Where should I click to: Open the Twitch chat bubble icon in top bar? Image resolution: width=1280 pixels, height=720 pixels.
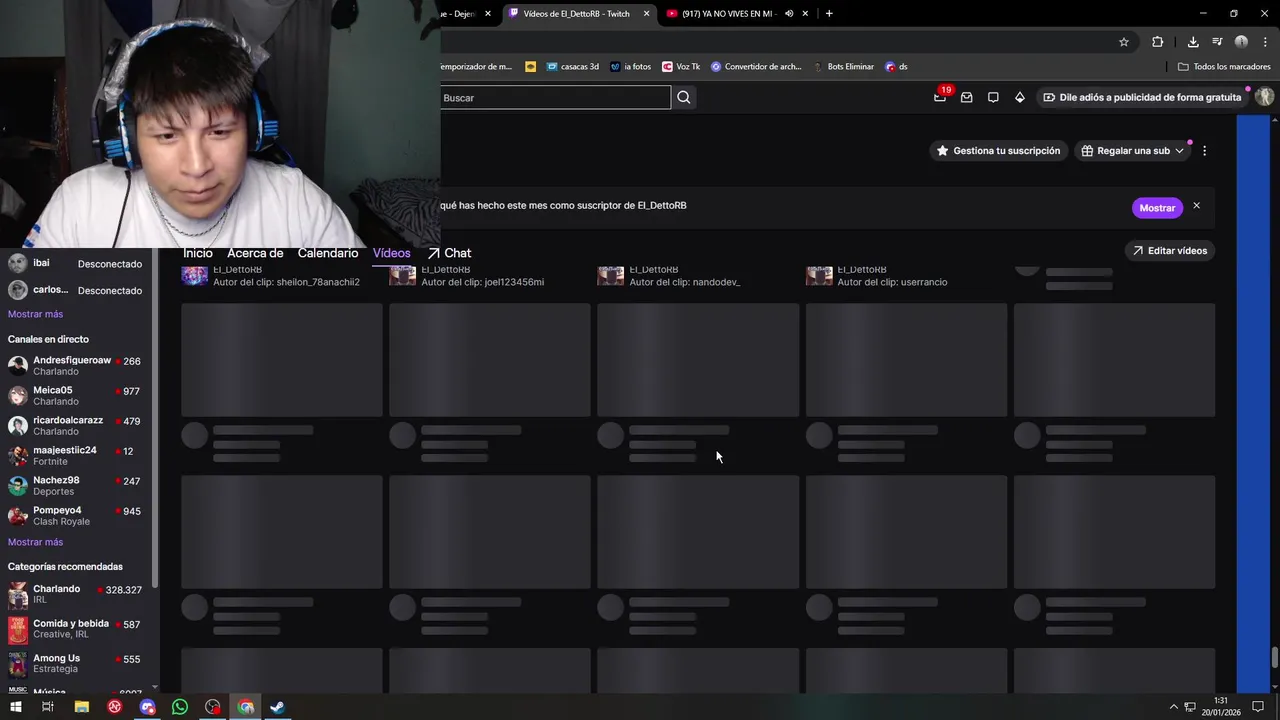[x=993, y=97]
